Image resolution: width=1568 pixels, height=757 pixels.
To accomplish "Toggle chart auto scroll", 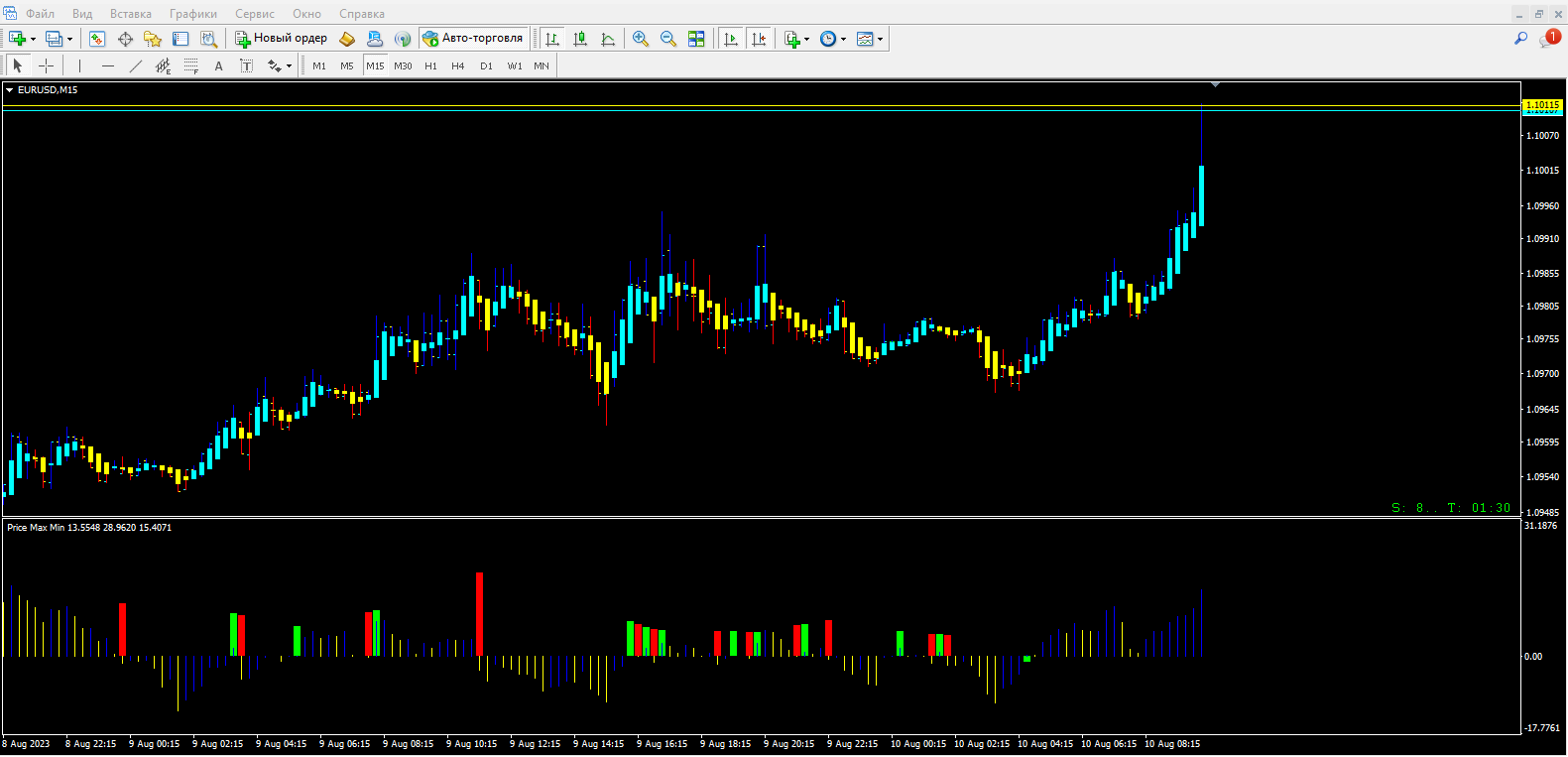I will click(731, 39).
